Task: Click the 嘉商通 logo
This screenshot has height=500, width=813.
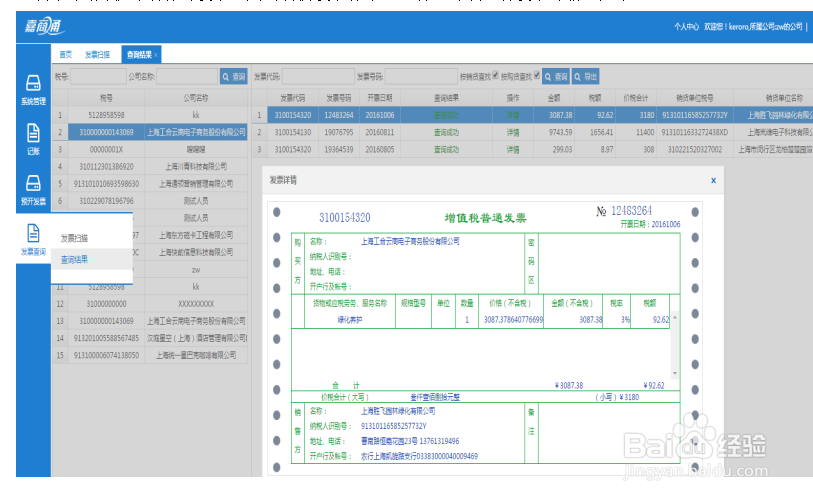Action: 45,26
